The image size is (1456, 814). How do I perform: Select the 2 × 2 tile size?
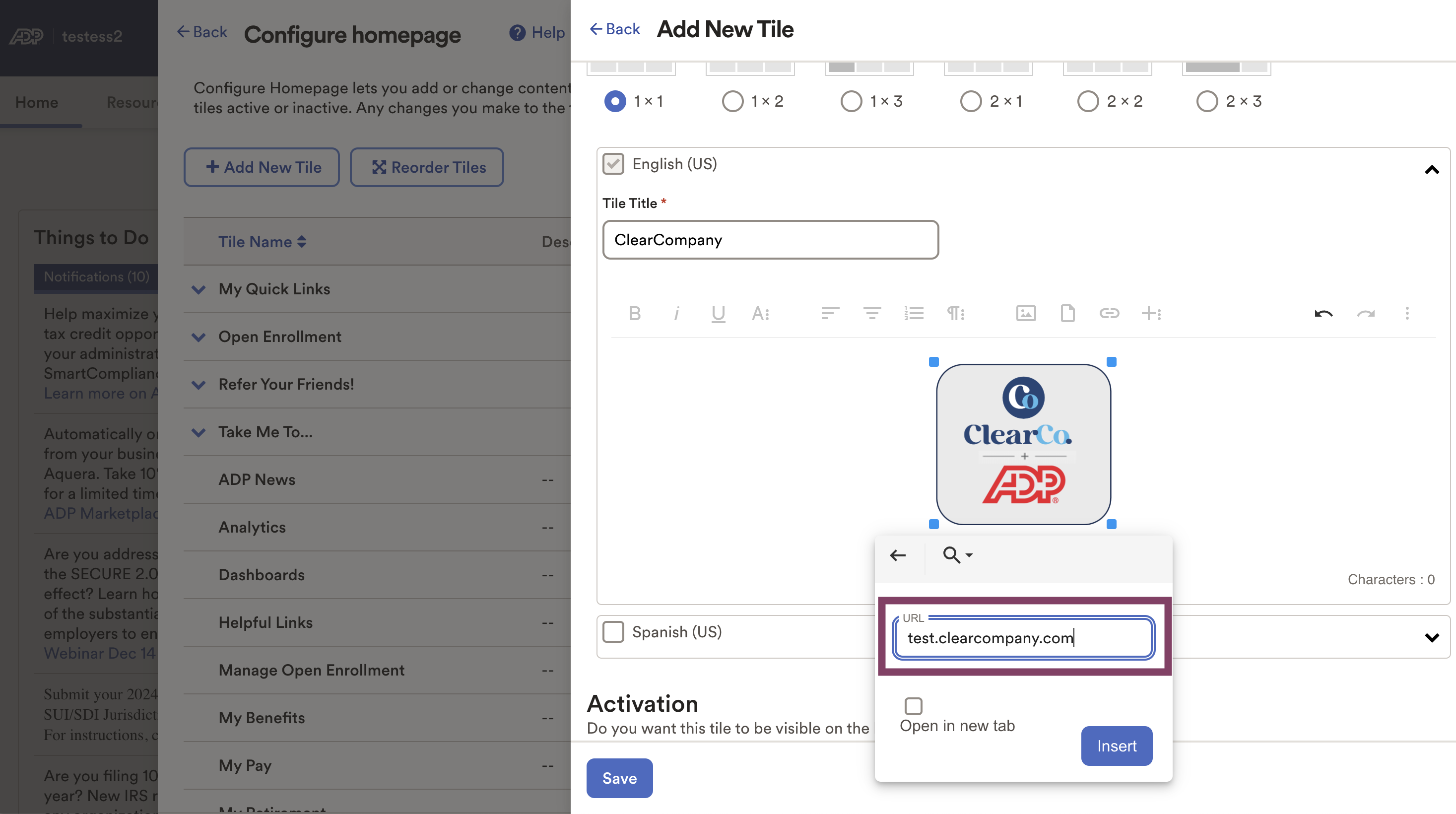pos(1088,102)
